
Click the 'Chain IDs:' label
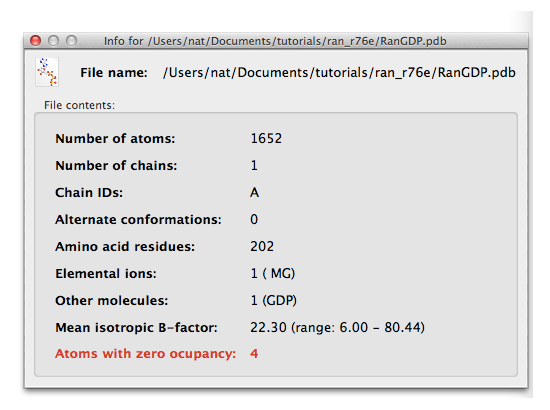tap(89, 193)
